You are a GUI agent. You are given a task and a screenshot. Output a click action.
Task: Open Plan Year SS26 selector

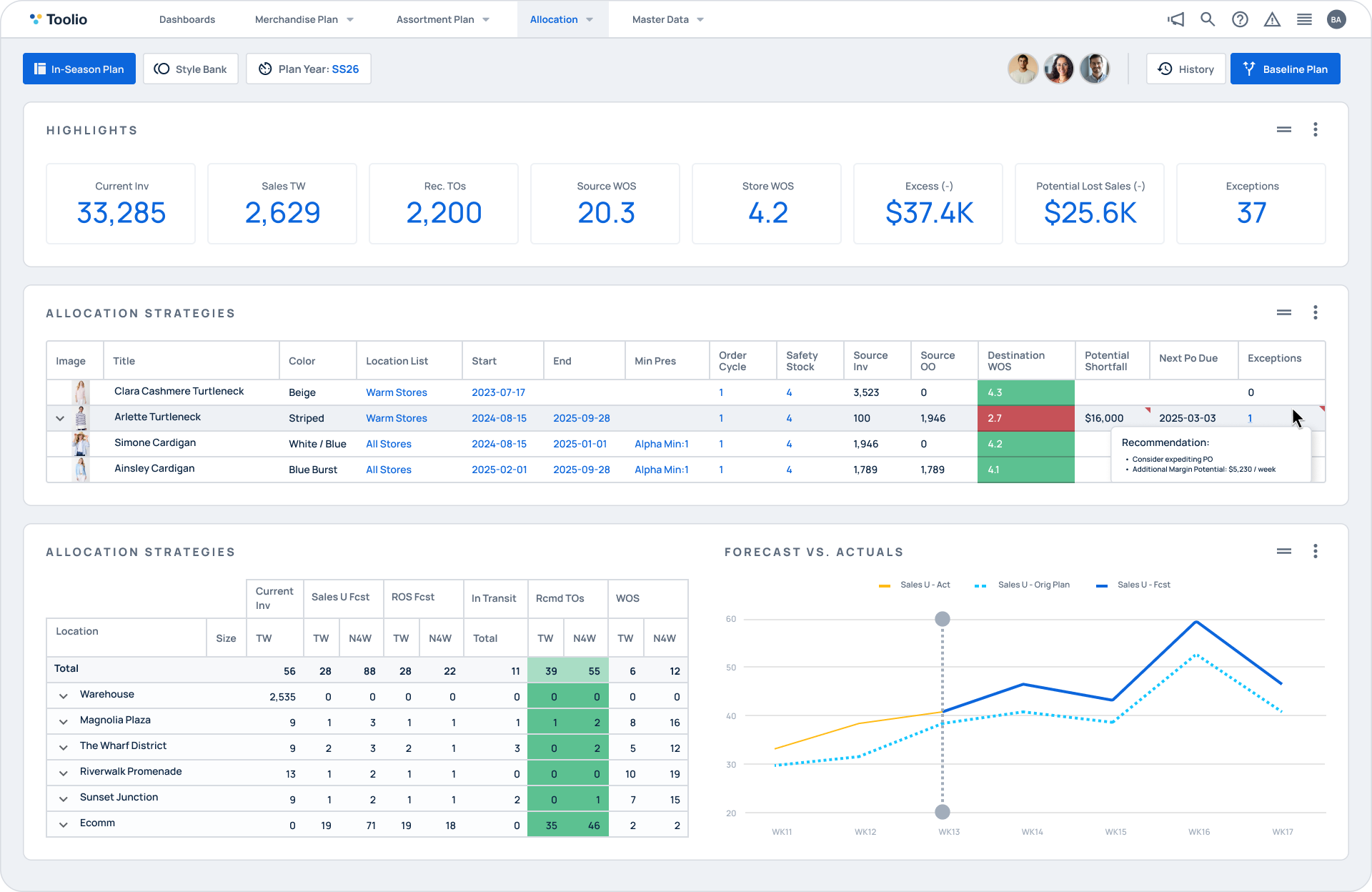pos(308,69)
